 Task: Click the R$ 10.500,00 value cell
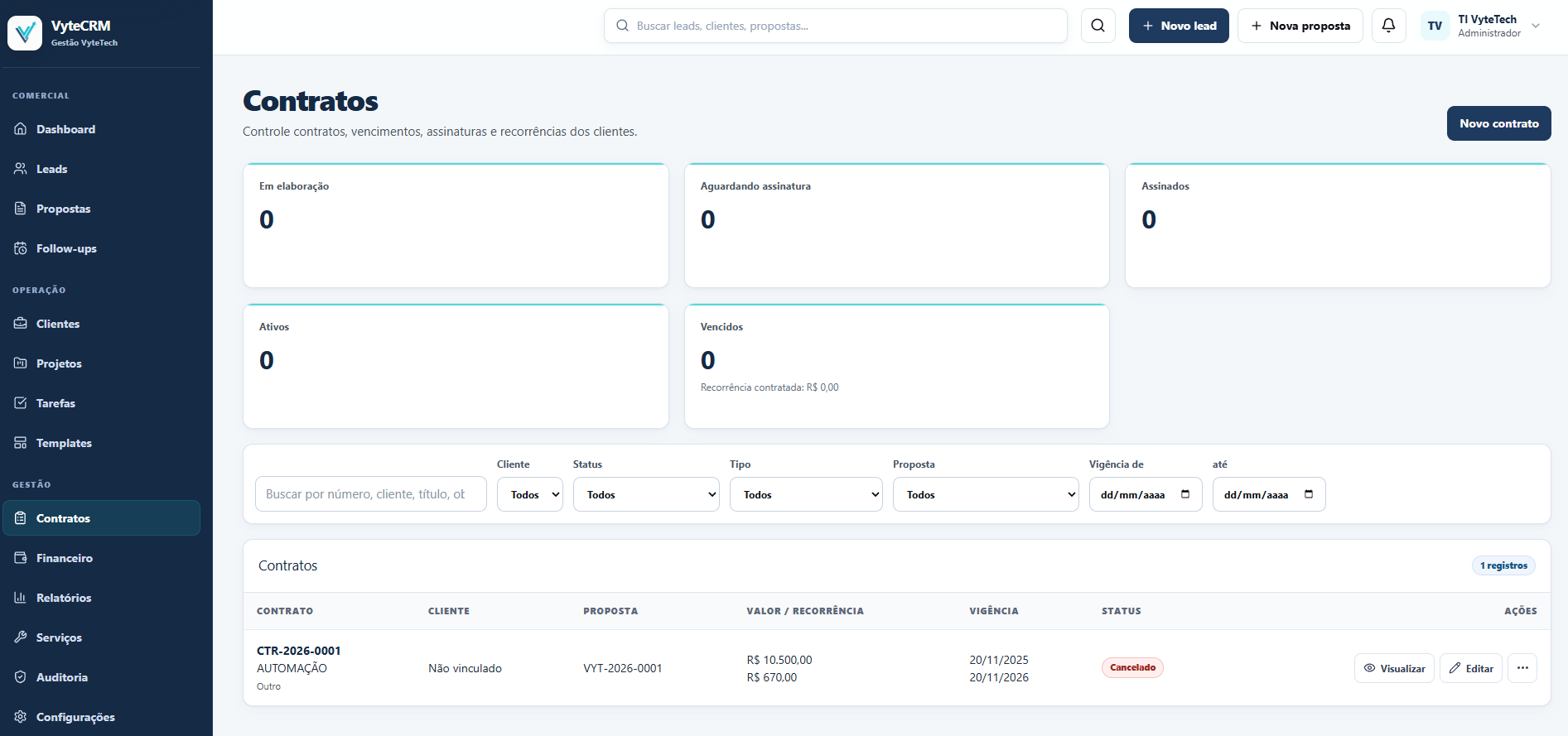[x=779, y=660]
